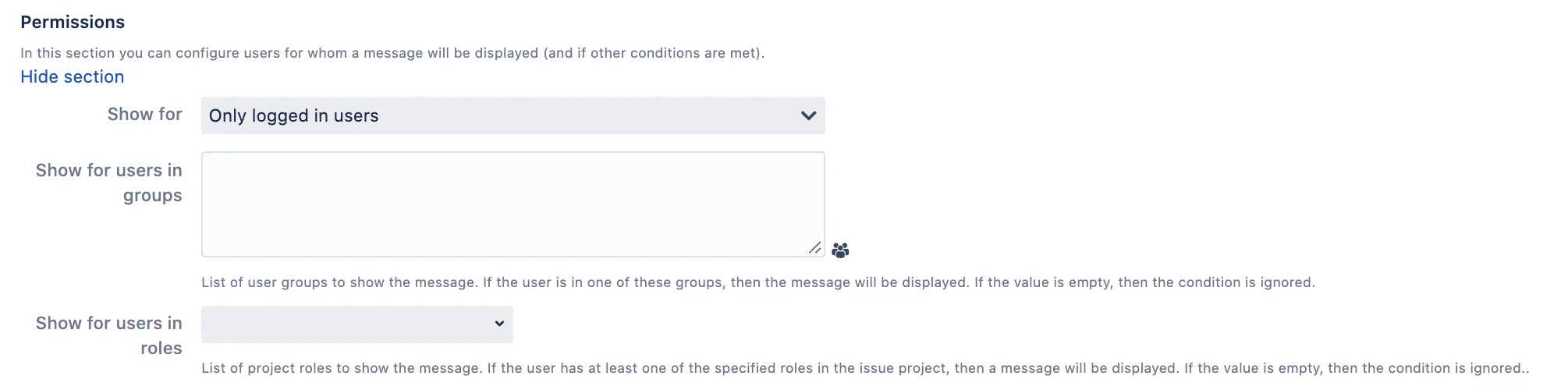Viewport: 1568px width, 390px height.
Task: Focus the Show for users in groups textarea
Action: pos(513,204)
